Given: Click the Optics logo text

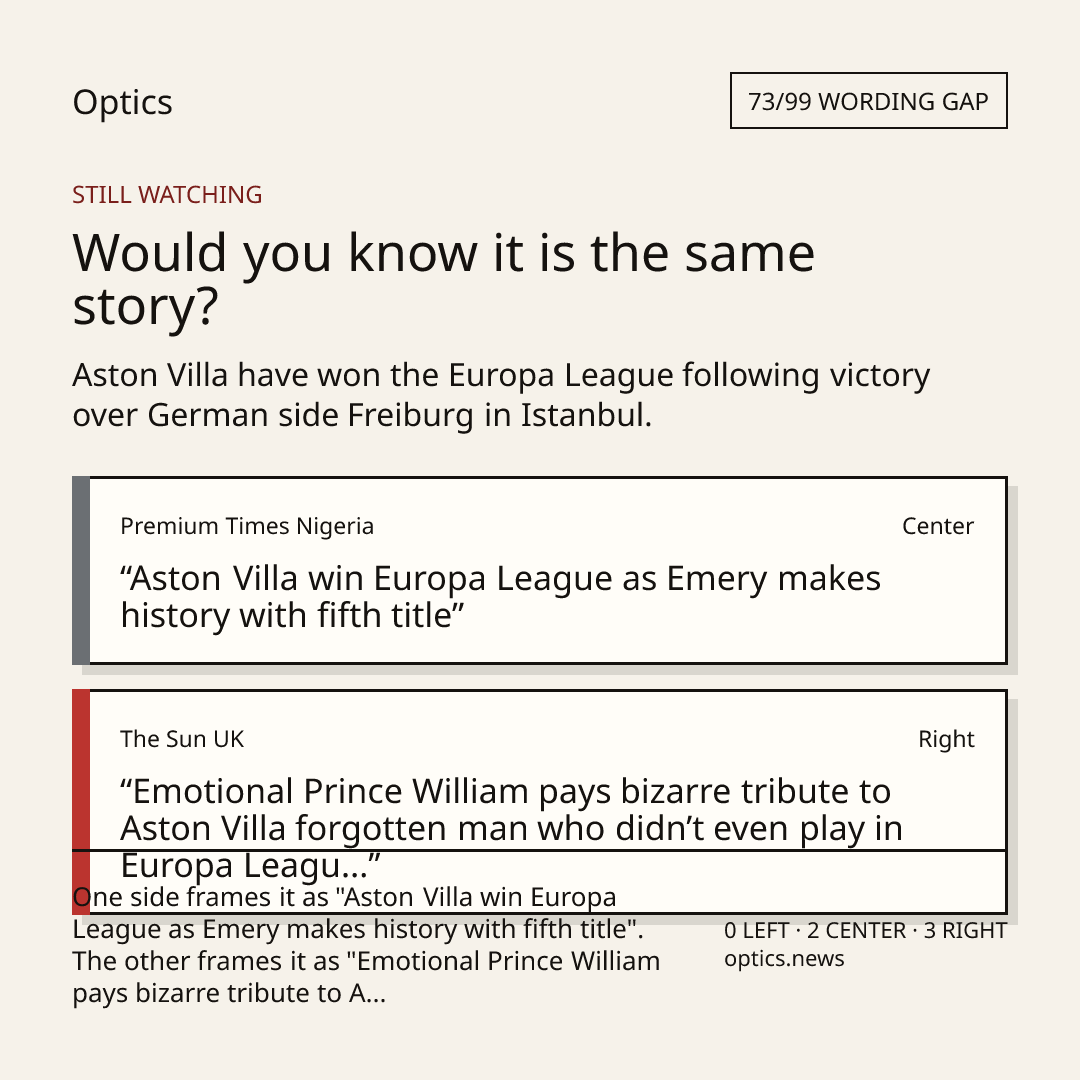Looking at the screenshot, I should (123, 102).
